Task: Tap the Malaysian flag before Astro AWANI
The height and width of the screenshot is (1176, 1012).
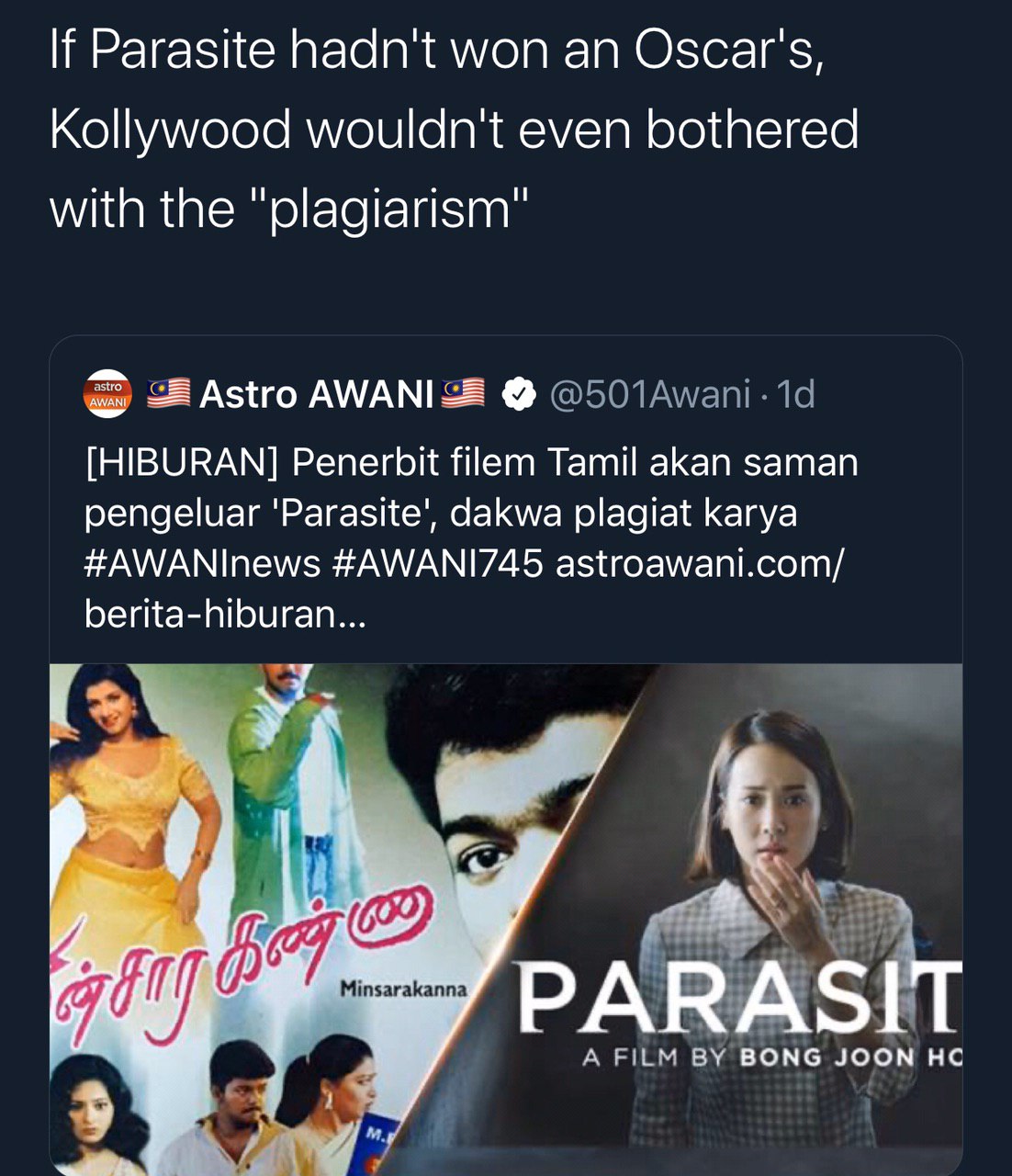Action: click(169, 392)
